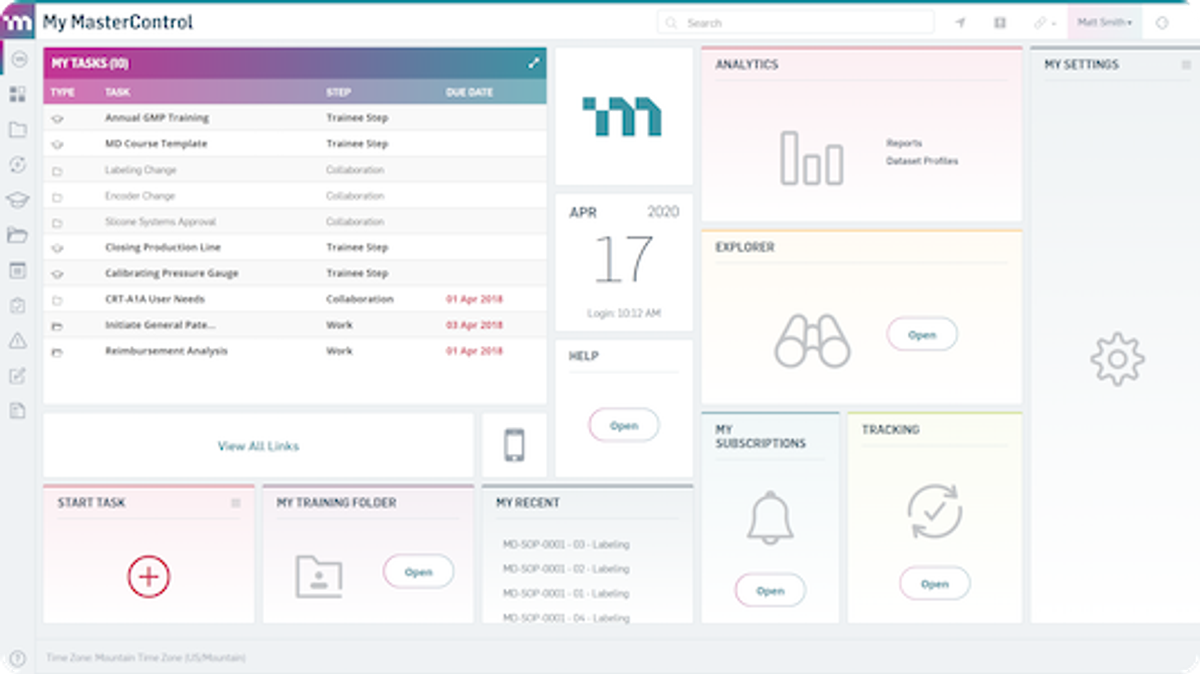Screen dimensions: 1200x674
Task: Click the My Training Folder folder icon
Action: [x=319, y=577]
